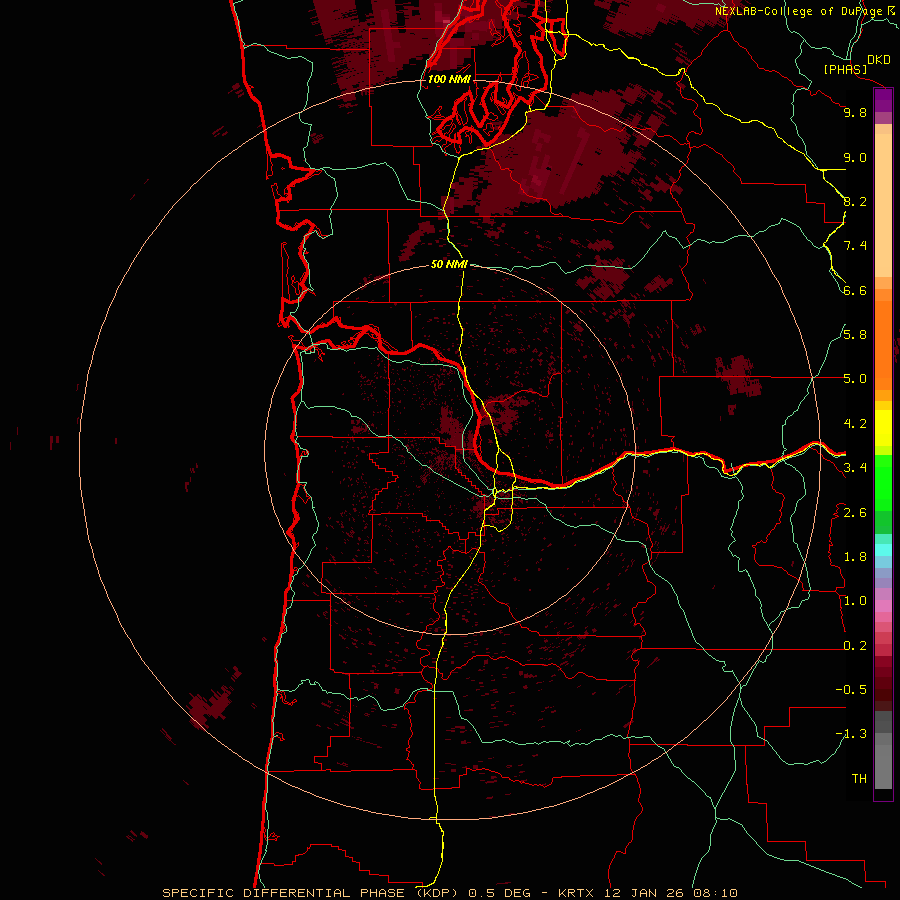Click the 0.5 DEG elevation text
The image size is (900, 900).
coord(499,893)
